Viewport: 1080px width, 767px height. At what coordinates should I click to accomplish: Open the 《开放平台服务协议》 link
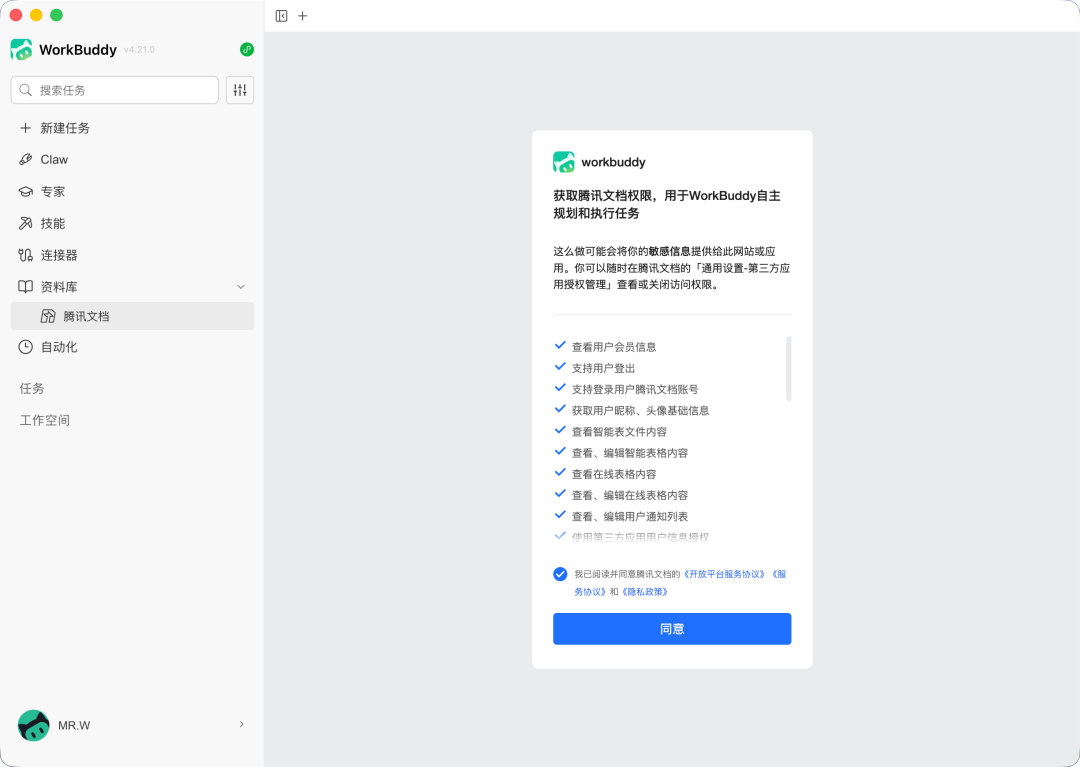coord(724,574)
